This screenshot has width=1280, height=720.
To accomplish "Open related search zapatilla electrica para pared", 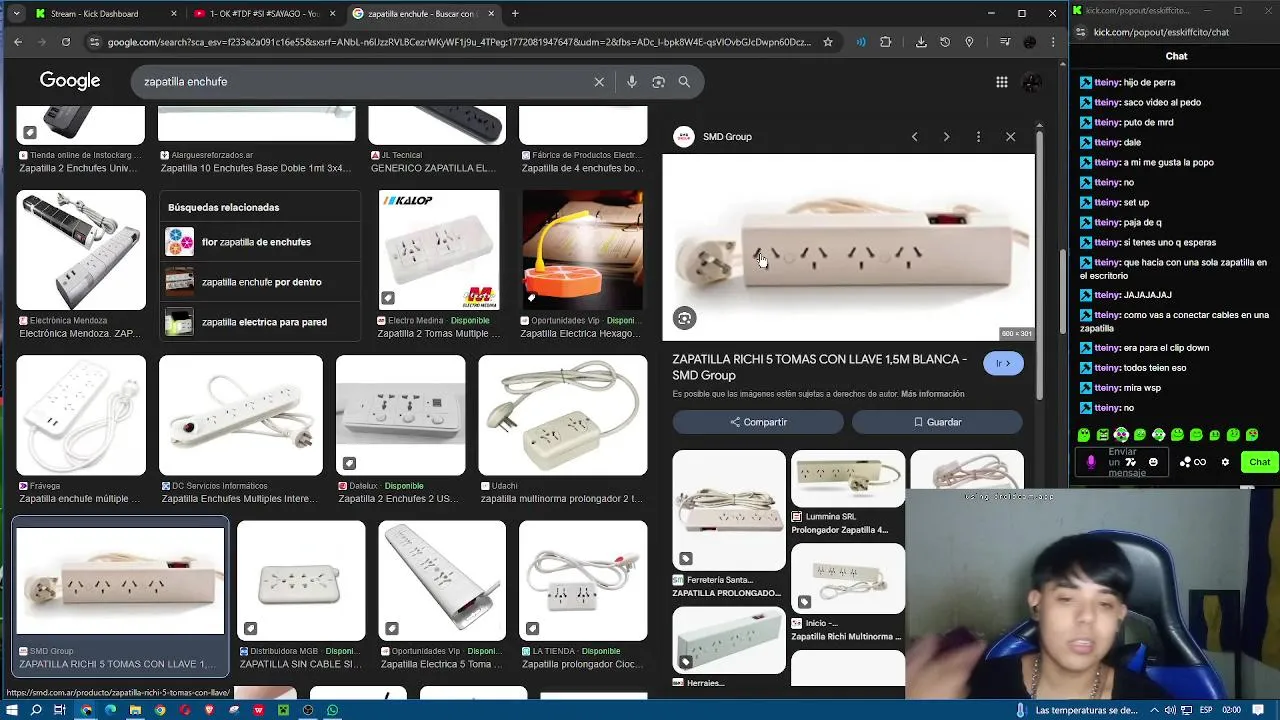I will pos(259,322).
